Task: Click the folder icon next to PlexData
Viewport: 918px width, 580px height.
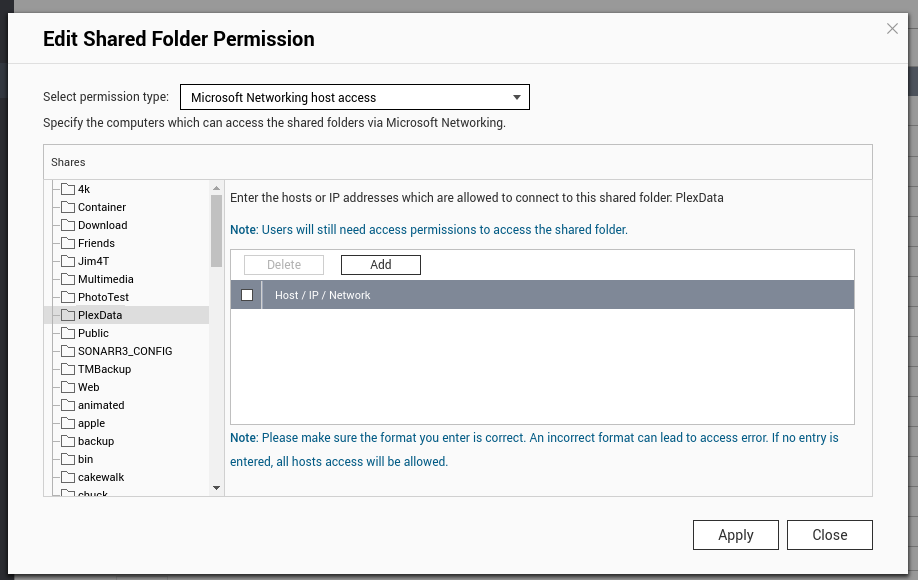Action: (68, 315)
